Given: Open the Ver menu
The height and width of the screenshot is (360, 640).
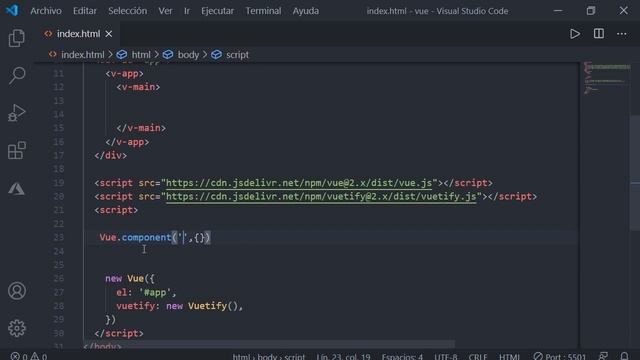Looking at the screenshot, I should click(165, 11).
